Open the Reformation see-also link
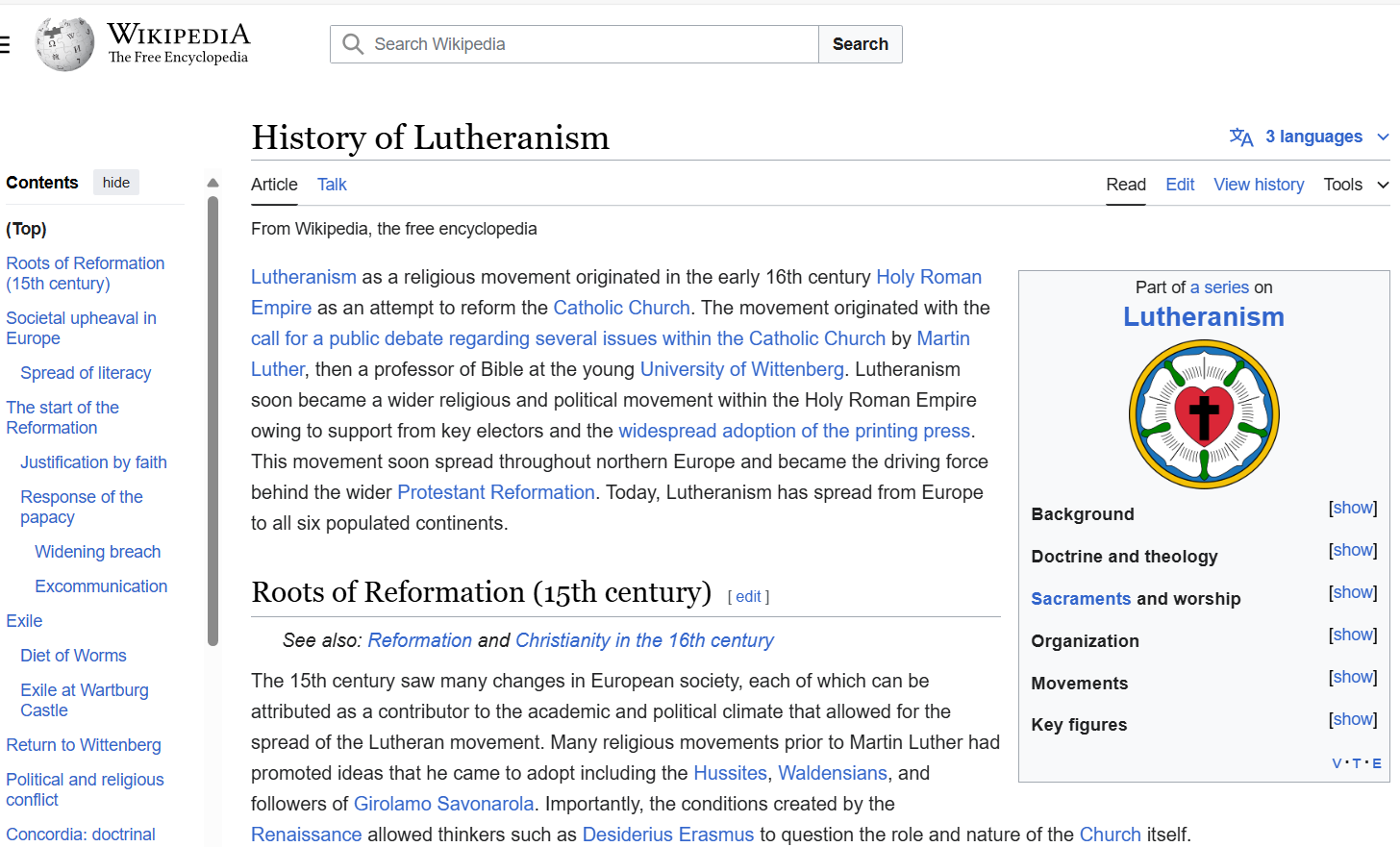Image resolution: width=1400 pixels, height=847 pixels. (420, 640)
